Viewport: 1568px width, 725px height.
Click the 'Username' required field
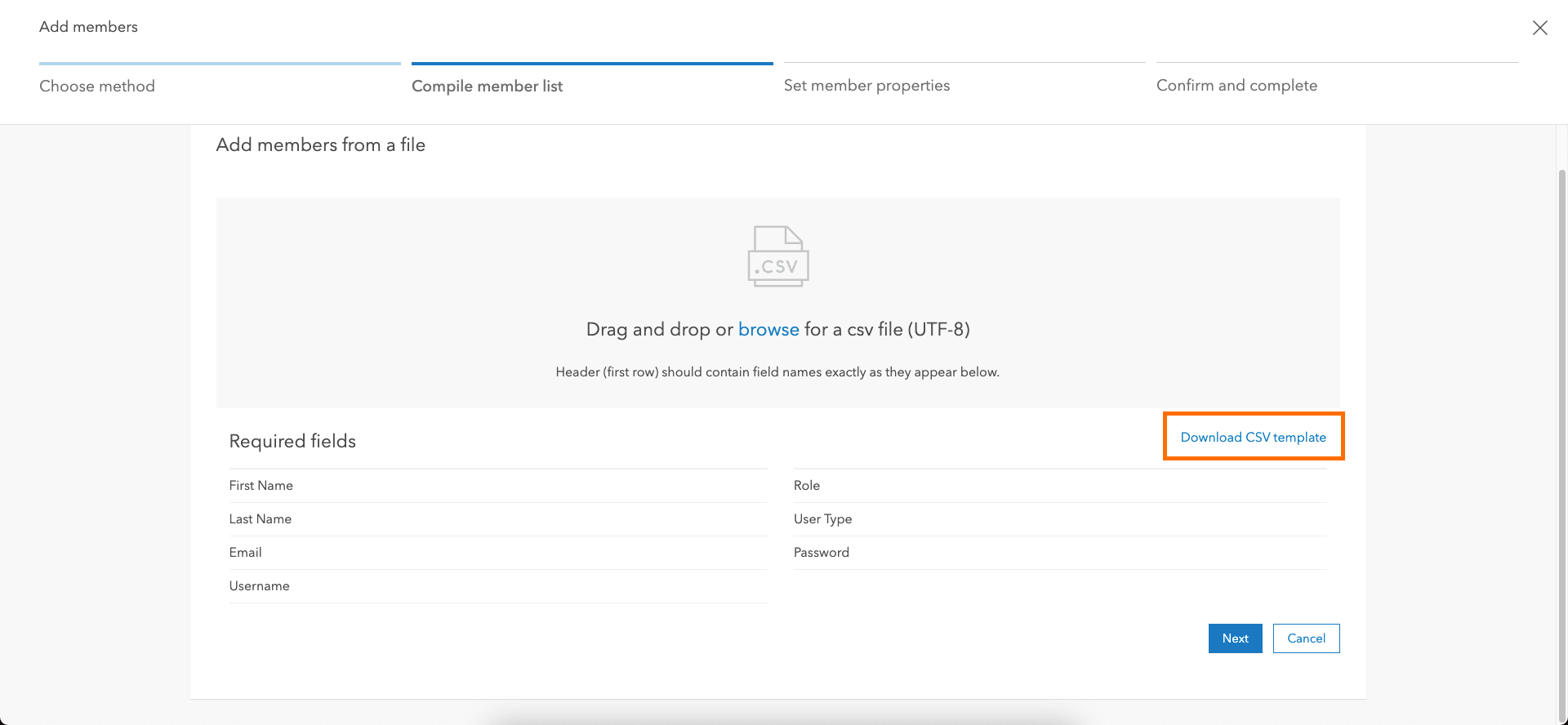tap(498, 586)
